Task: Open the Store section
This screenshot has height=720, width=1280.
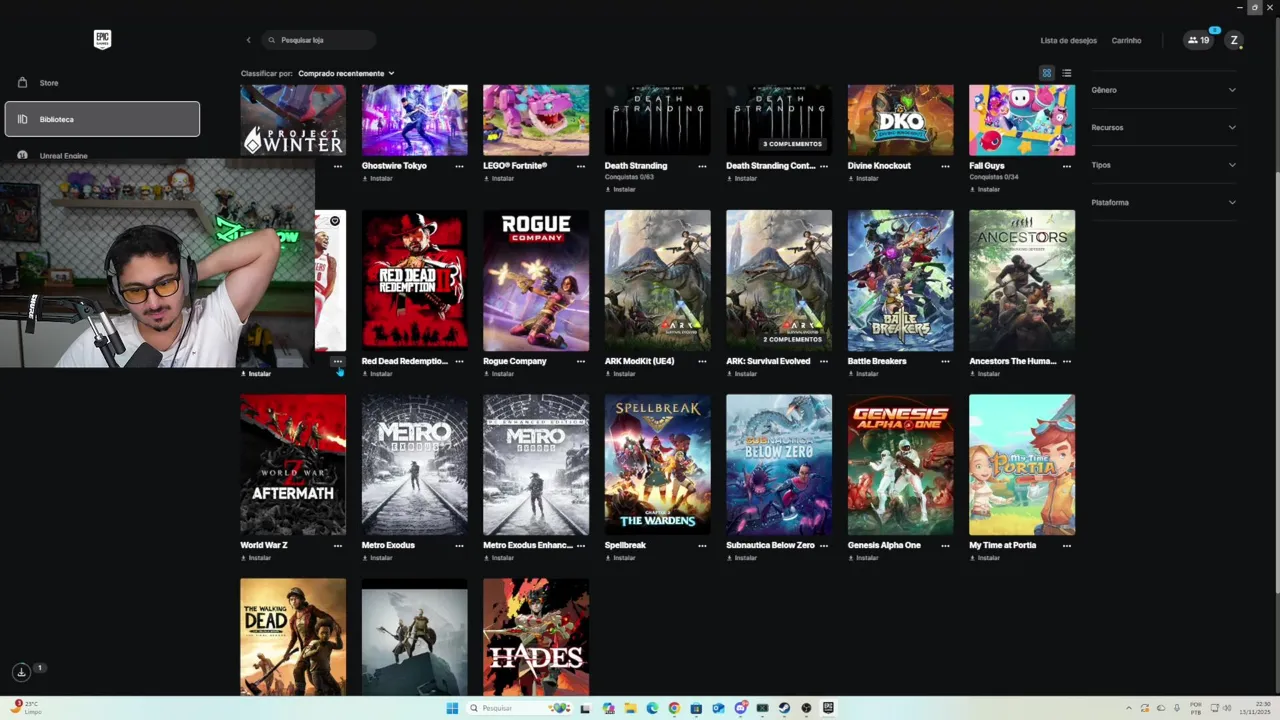Action: (x=102, y=83)
